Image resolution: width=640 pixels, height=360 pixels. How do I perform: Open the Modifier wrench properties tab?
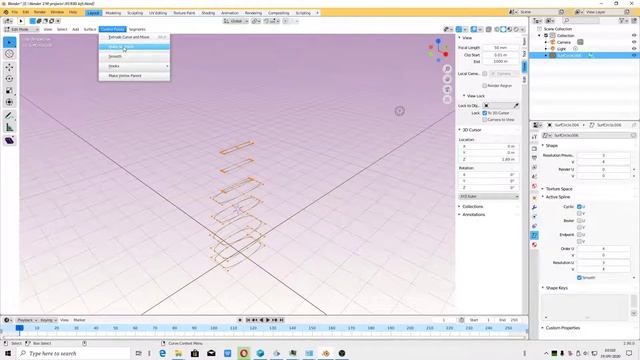(x=534, y=207)
